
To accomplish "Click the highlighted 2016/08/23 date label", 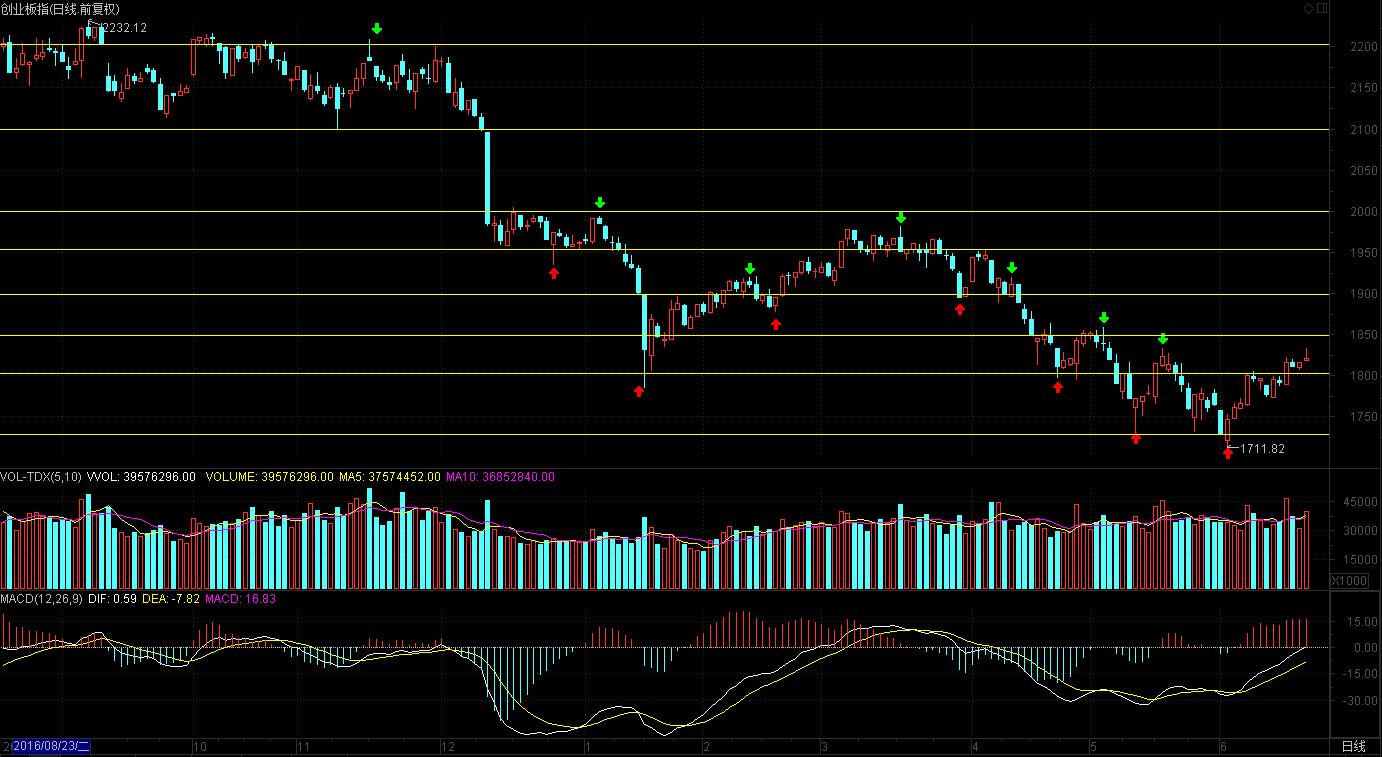I will (50, 747).
